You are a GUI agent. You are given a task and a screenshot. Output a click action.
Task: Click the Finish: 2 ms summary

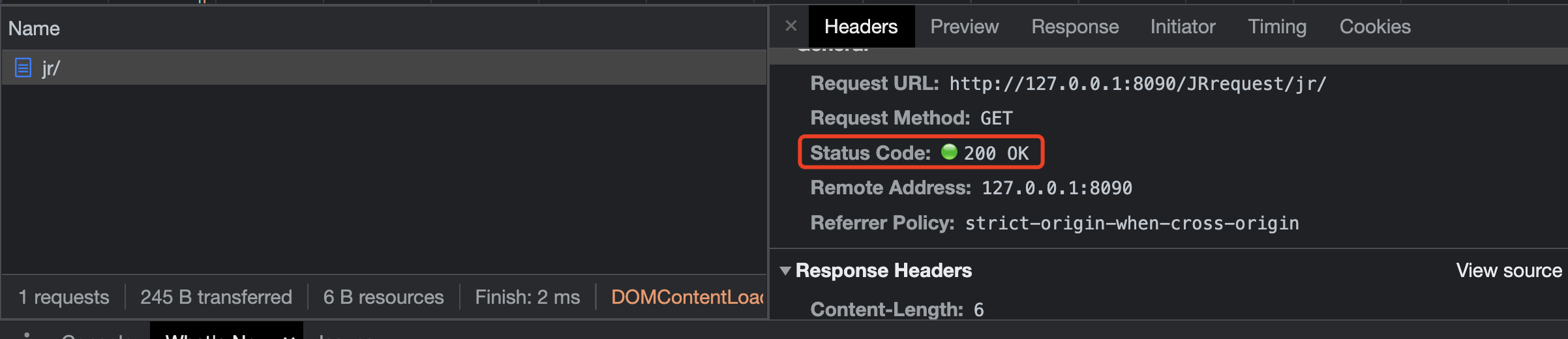coord(527,297)
